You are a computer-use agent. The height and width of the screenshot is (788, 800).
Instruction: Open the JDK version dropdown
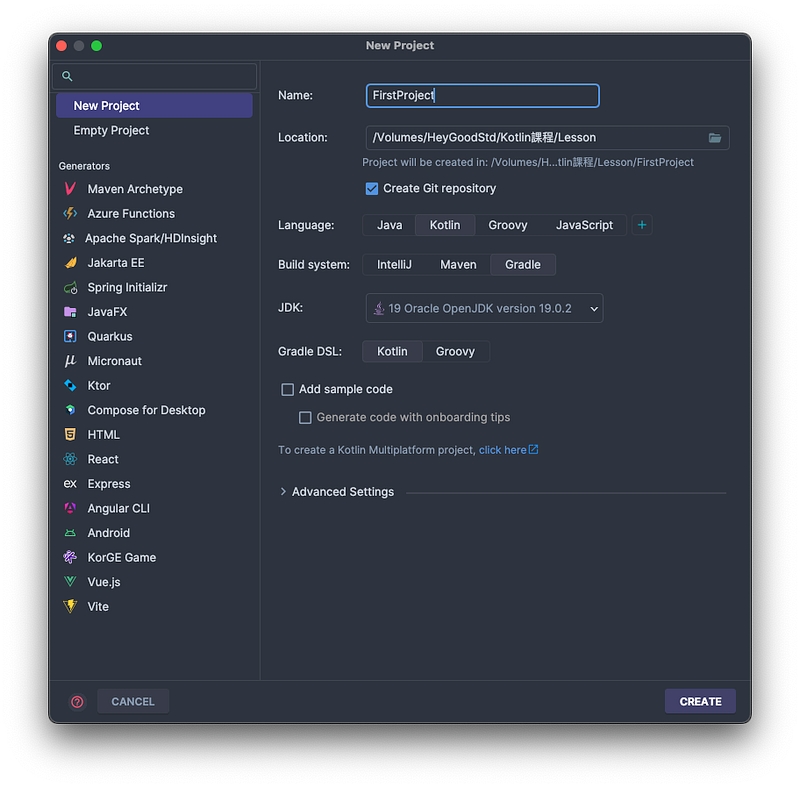[484, 309]
